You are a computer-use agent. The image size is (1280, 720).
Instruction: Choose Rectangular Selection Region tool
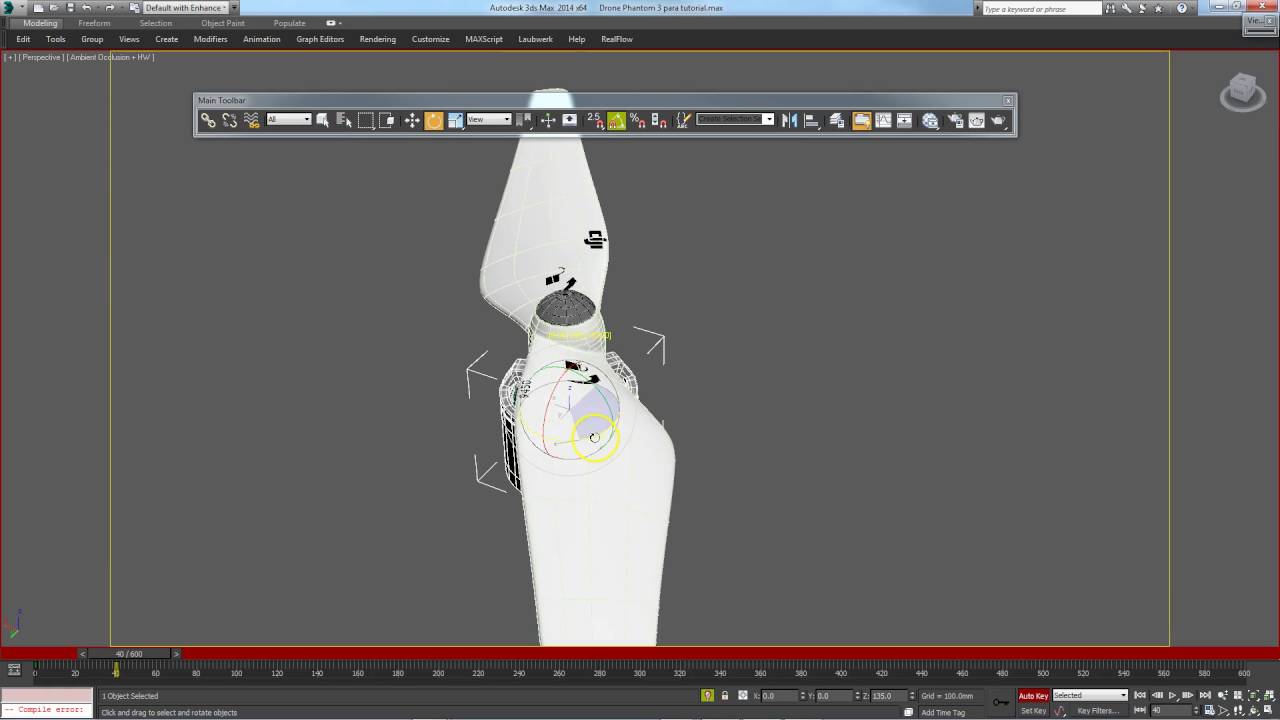click(366, 120)
